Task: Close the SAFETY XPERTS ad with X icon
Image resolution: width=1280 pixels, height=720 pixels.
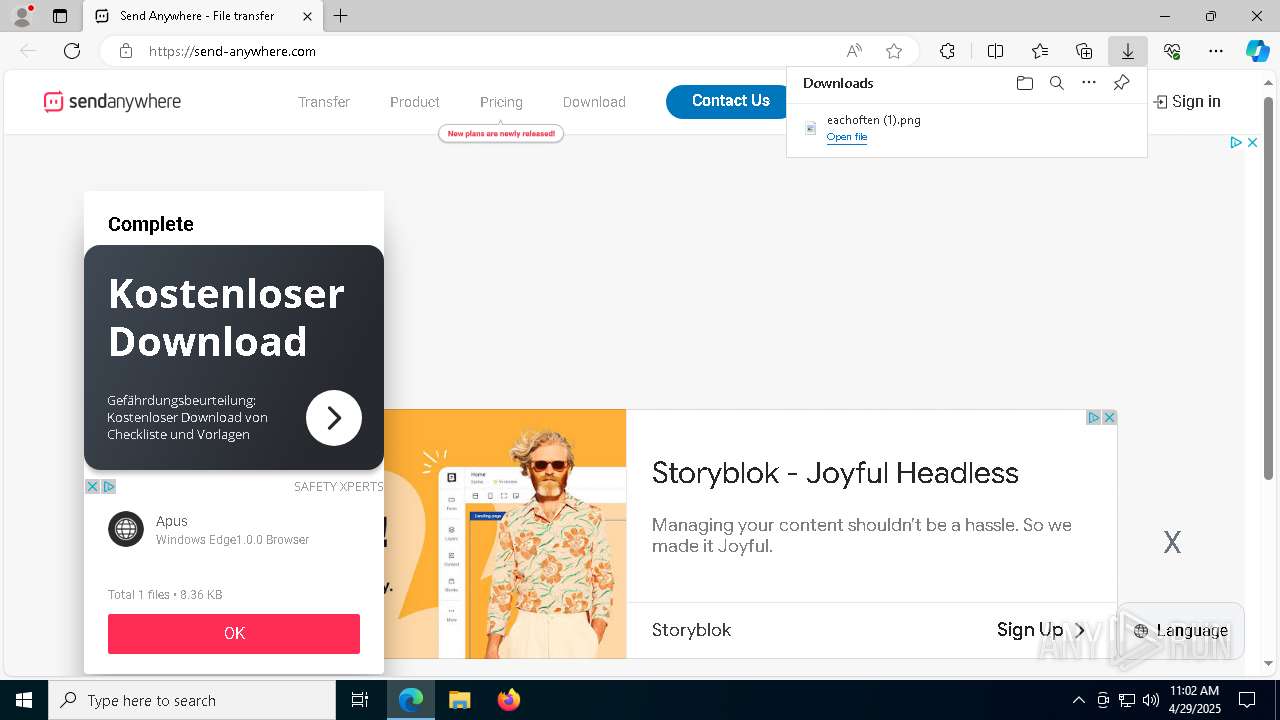Action: click(92, 487)
